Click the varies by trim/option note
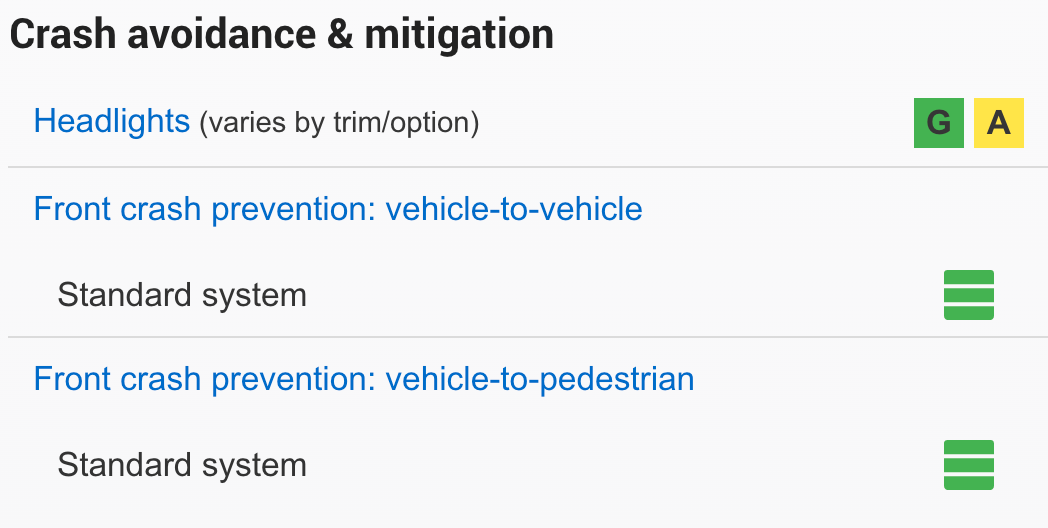 coord(340,123)
